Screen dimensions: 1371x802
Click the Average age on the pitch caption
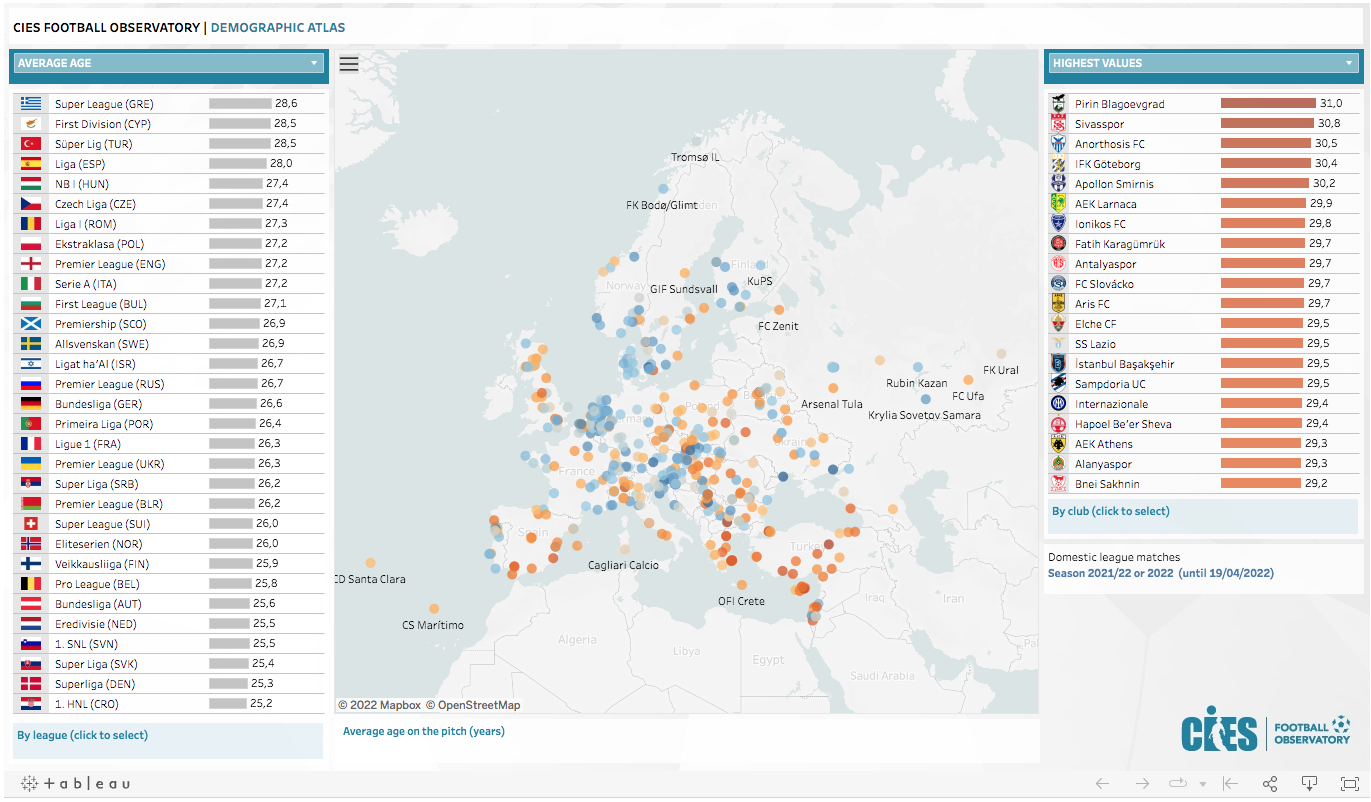tap(424, 731)
